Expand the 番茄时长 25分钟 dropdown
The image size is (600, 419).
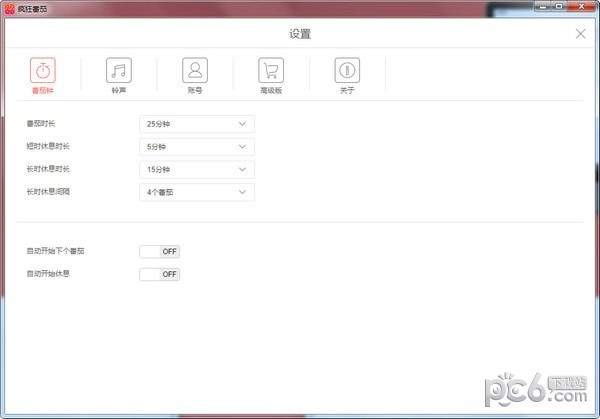[197, 124]
